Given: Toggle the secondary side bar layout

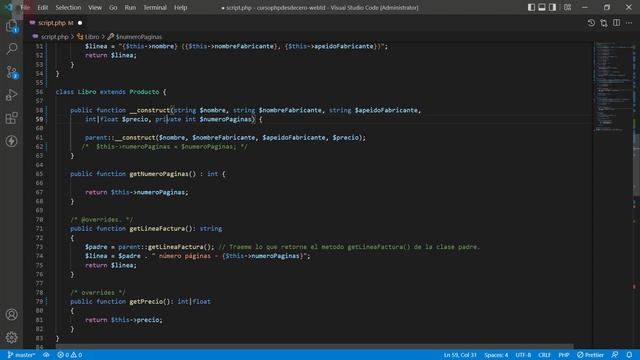Looking at the screenshot, I should tap(552, 7).
